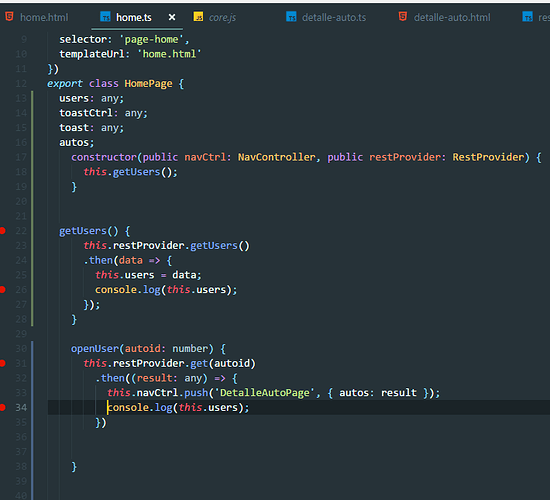Click the getUsers call on line 18

click(136, 172)
